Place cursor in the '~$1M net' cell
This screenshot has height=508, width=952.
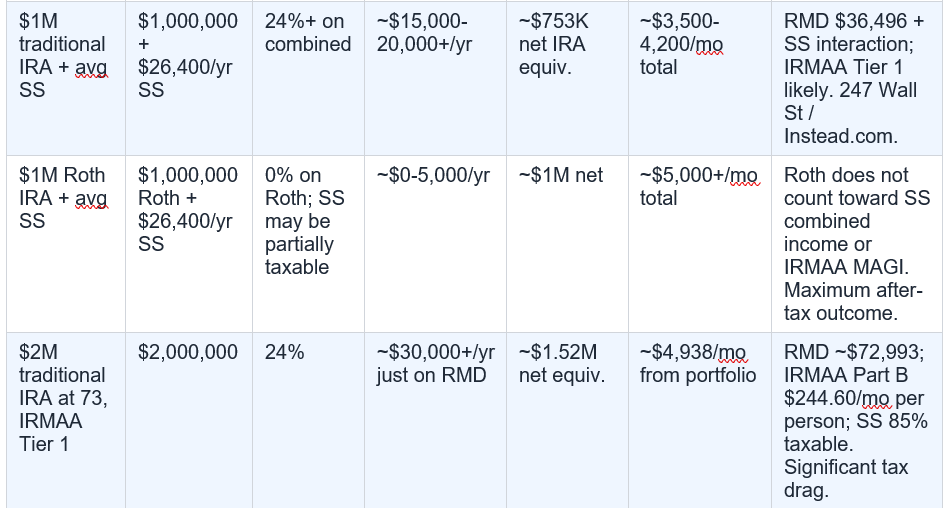[x=567, y=244]
